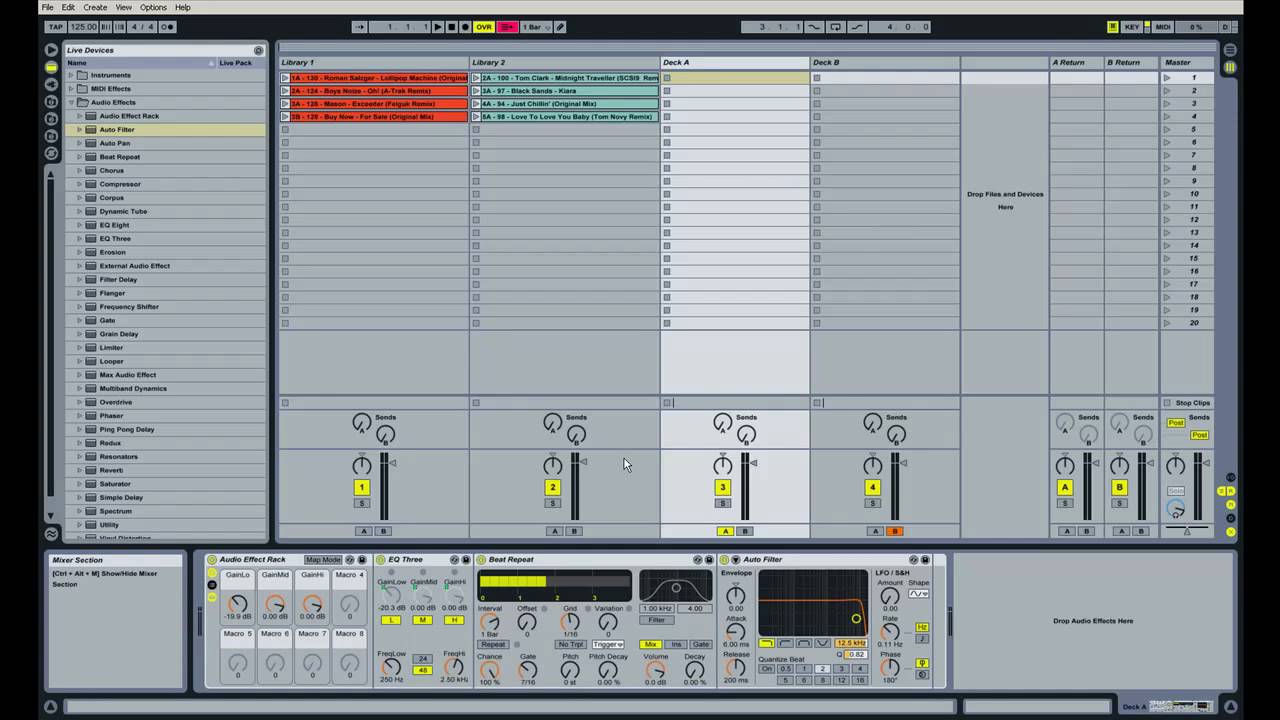Solo track 2 with S button
Screen dimensions: 1280x720
553,503
